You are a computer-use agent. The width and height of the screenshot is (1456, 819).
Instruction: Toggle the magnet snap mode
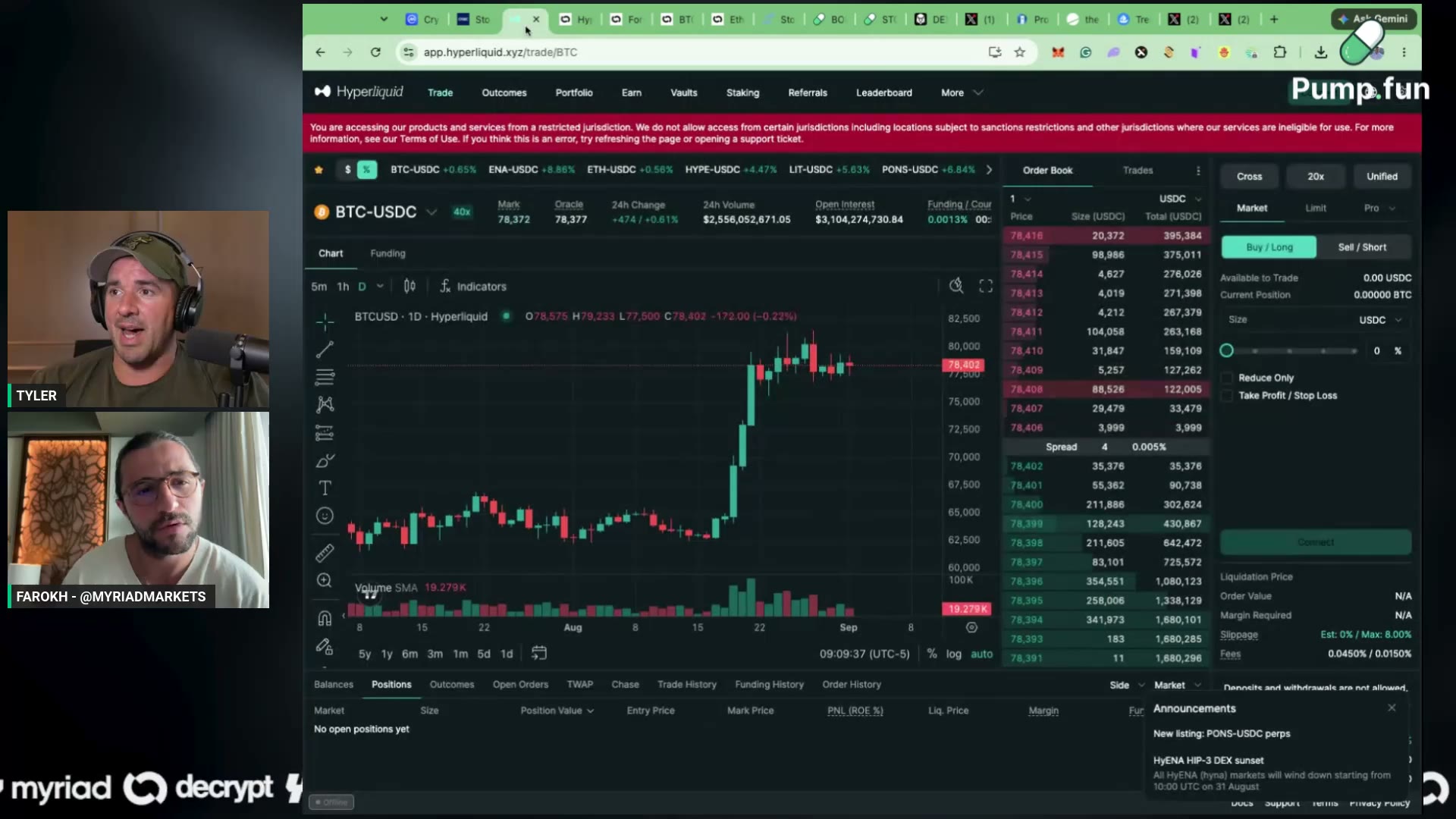(325, 618)
